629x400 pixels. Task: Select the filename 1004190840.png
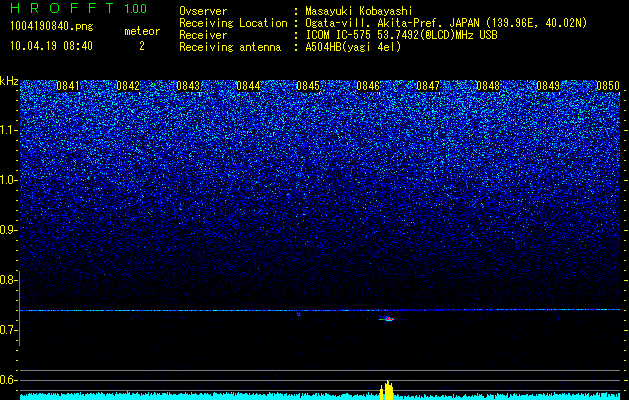coord(52,26)
